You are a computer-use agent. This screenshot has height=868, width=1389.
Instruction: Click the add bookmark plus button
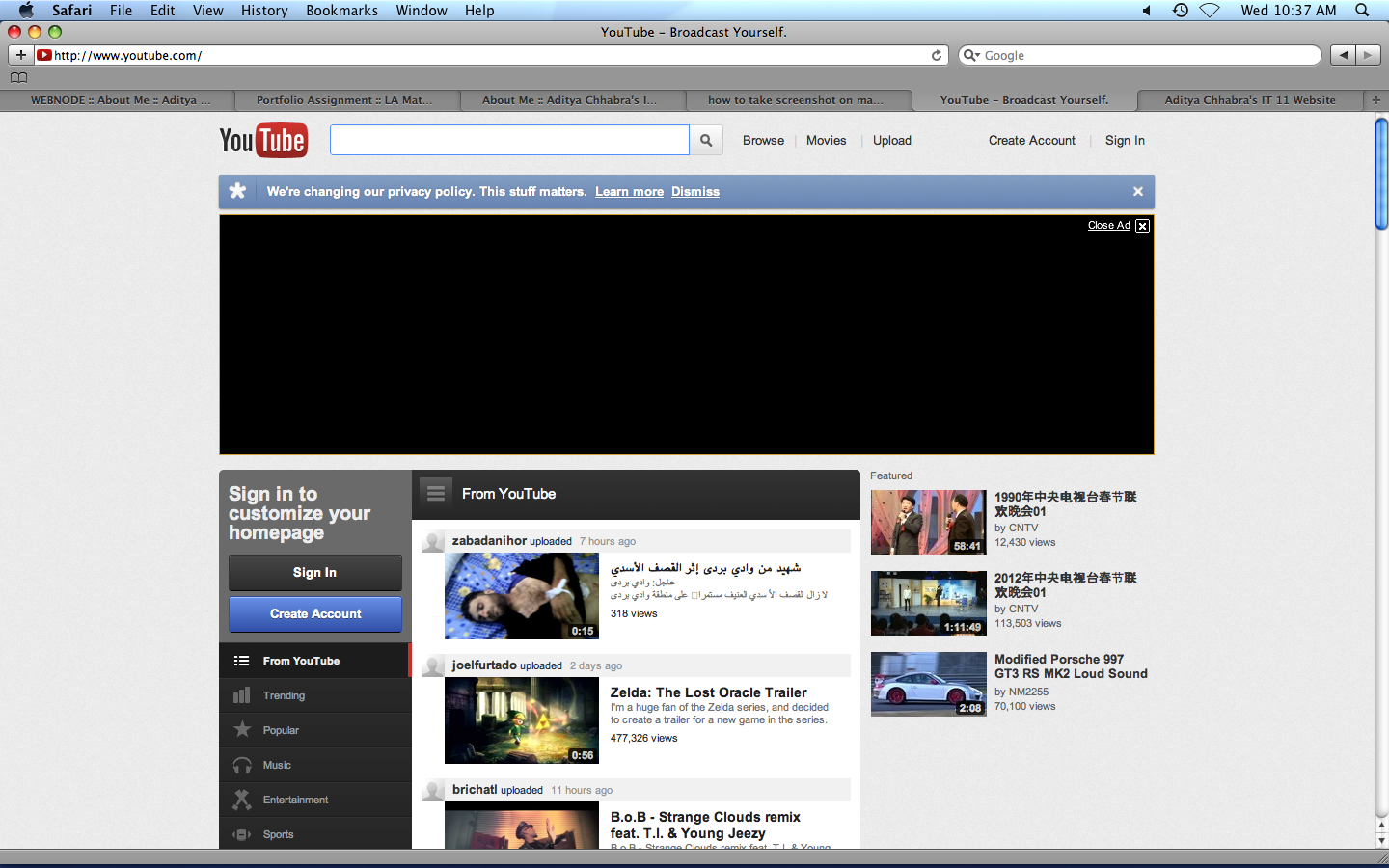20,55
